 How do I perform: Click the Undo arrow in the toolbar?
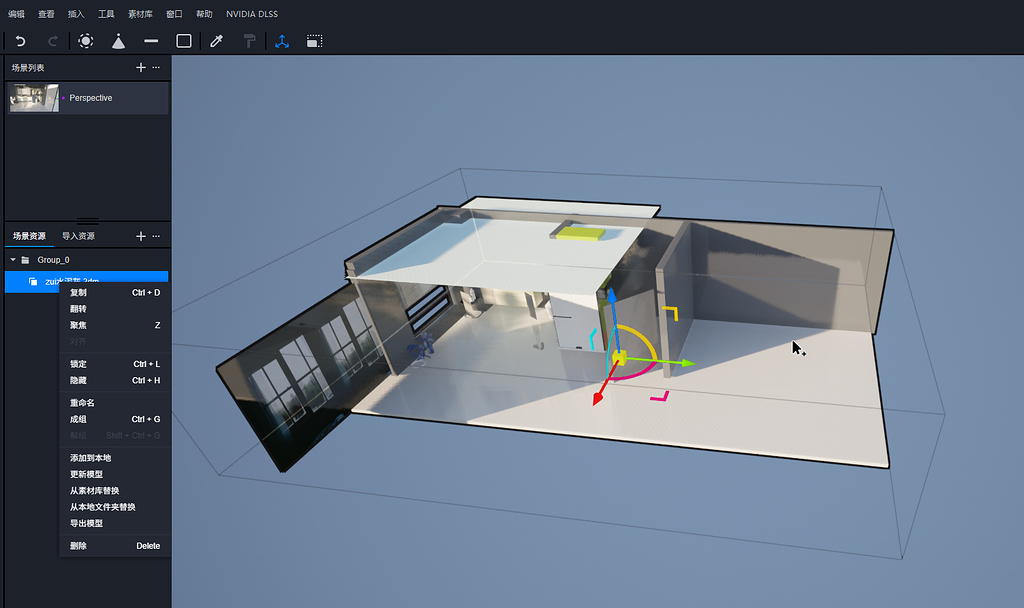click(20, 41)
